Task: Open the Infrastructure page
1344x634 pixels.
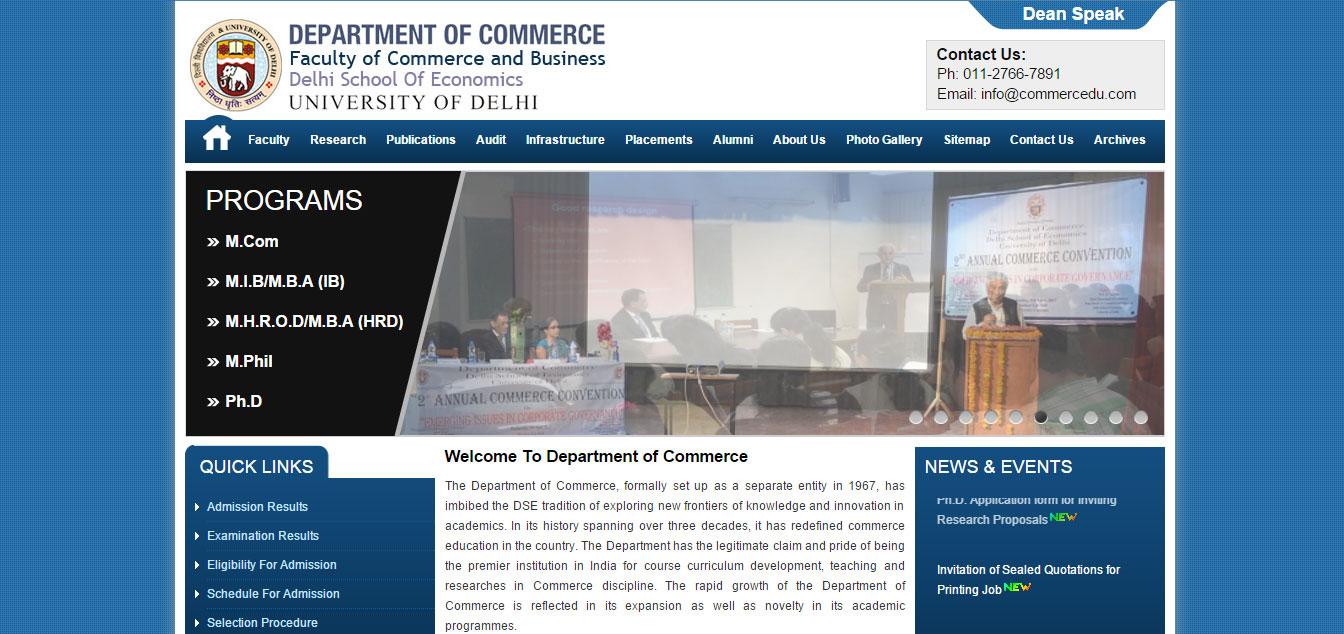Action: point(565,140)
